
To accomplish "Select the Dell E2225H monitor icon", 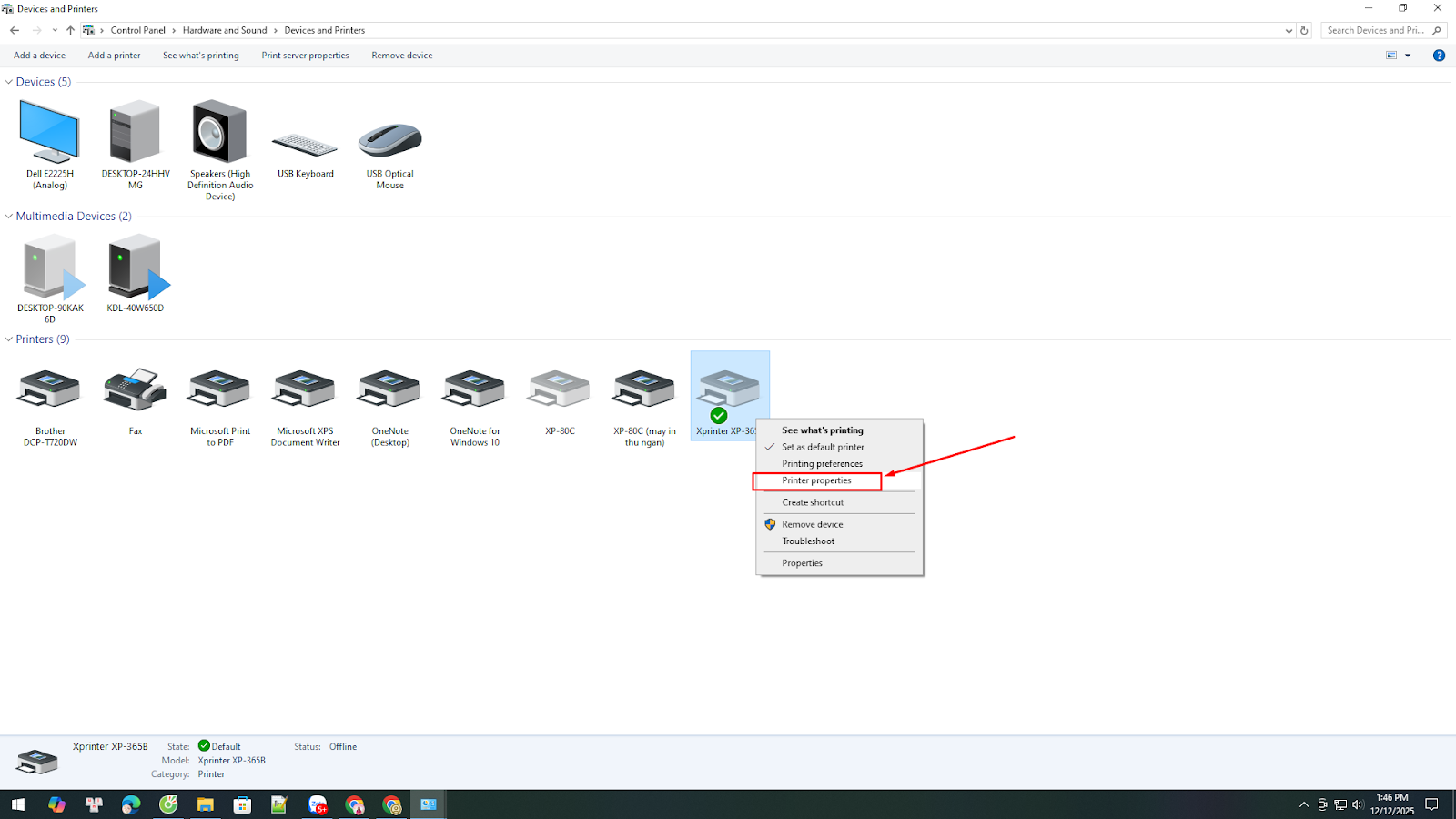I will click(49, 133).
